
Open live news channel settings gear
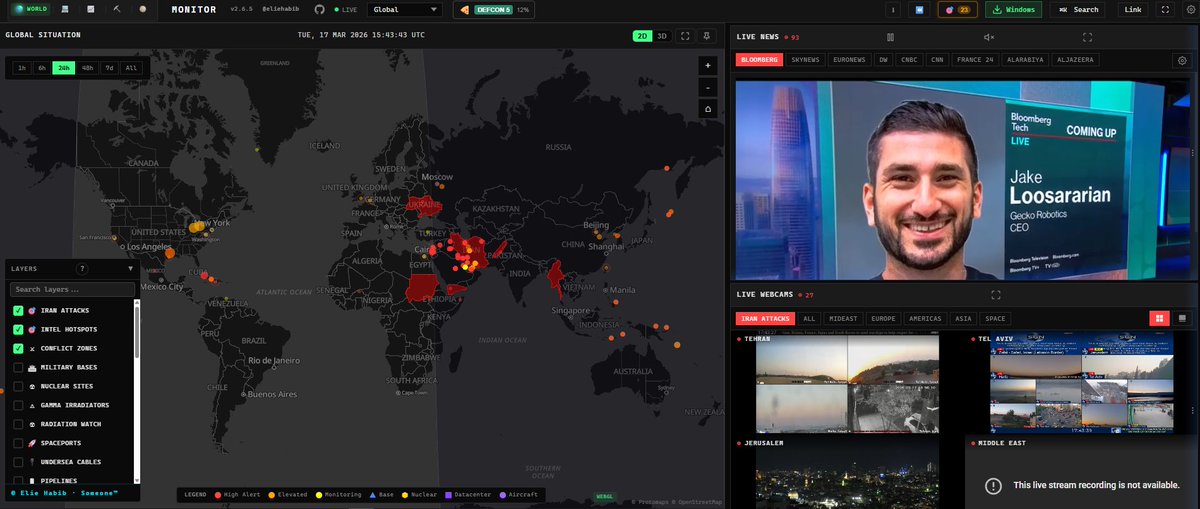[x=1180, y=60]
